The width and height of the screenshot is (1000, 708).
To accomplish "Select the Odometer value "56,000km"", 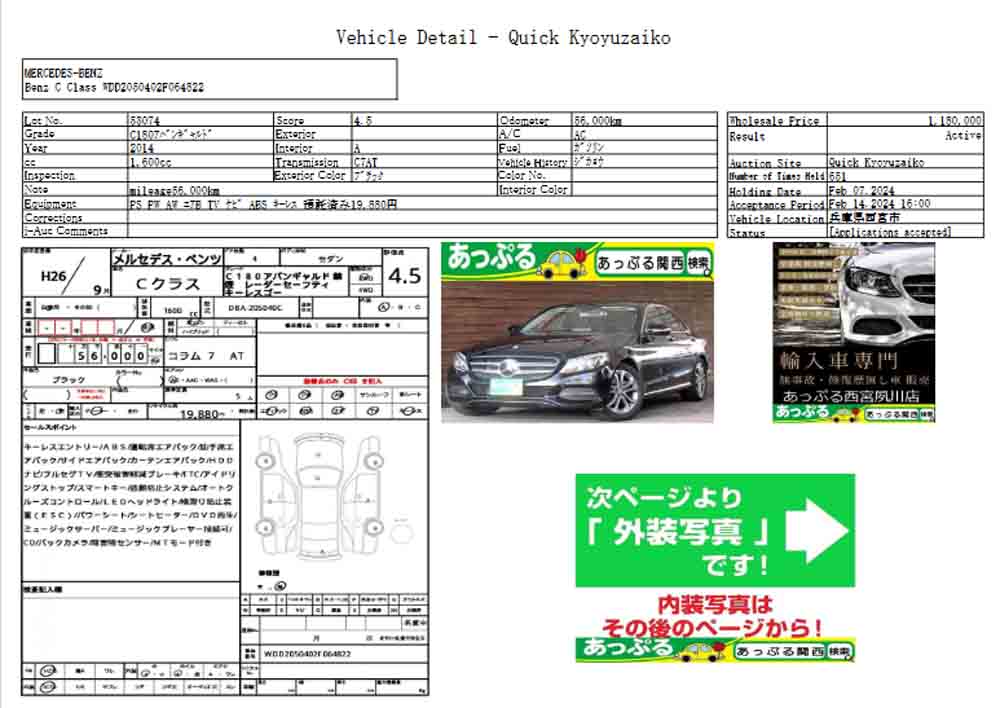I will pyautogui.click(x=598, y=120).
